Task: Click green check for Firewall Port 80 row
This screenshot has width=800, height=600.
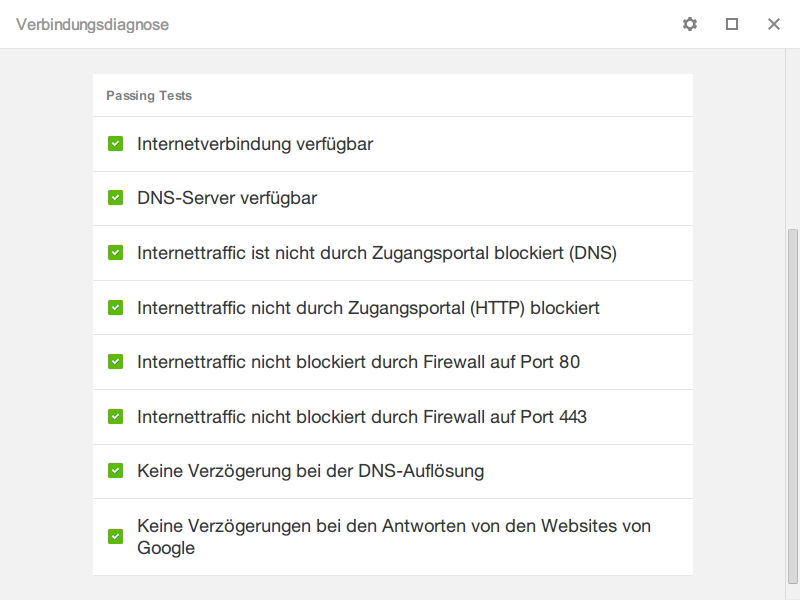Action: tap(115, 362)
